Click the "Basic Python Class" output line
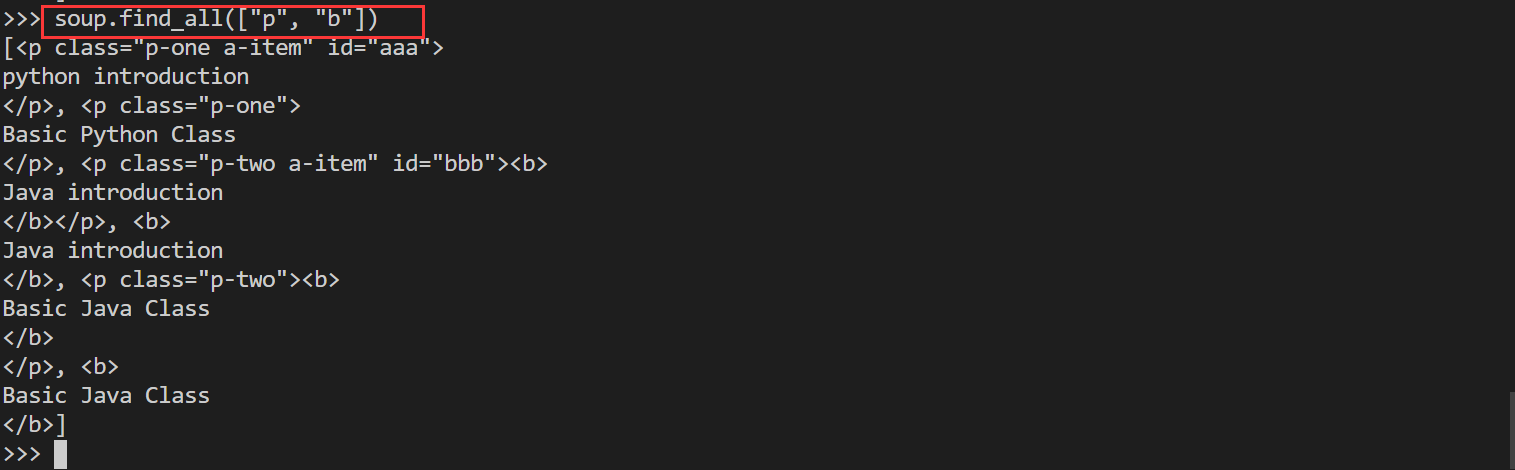1515x470 pixels. coord(119,135)
